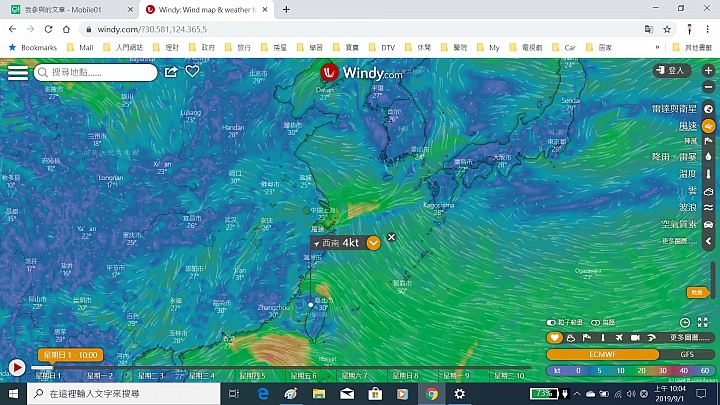Click the share map icon
Viewport: 720px width, 405px height.
coord(171,72)
